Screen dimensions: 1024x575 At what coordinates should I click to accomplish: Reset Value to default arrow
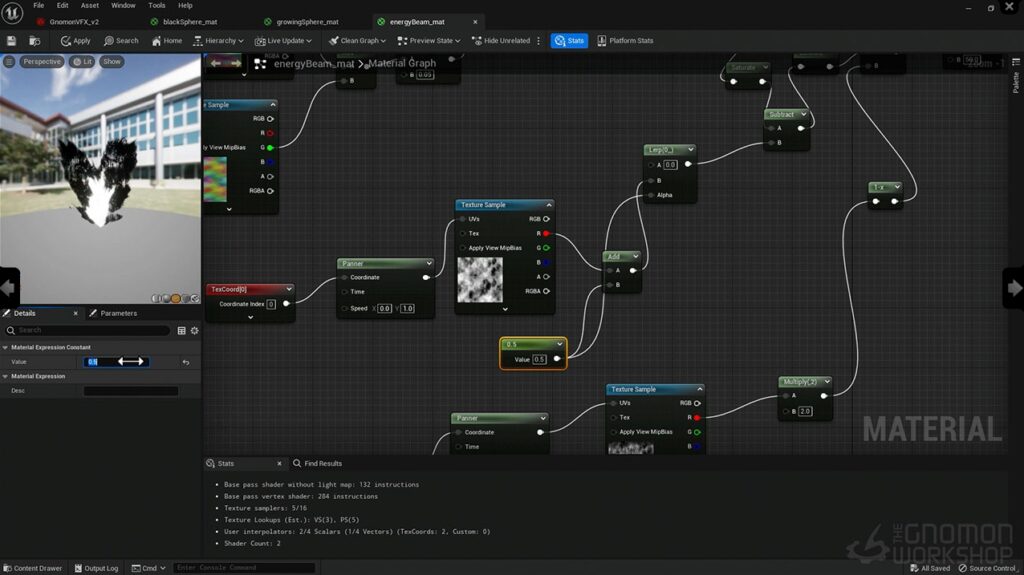pos(186,362)
